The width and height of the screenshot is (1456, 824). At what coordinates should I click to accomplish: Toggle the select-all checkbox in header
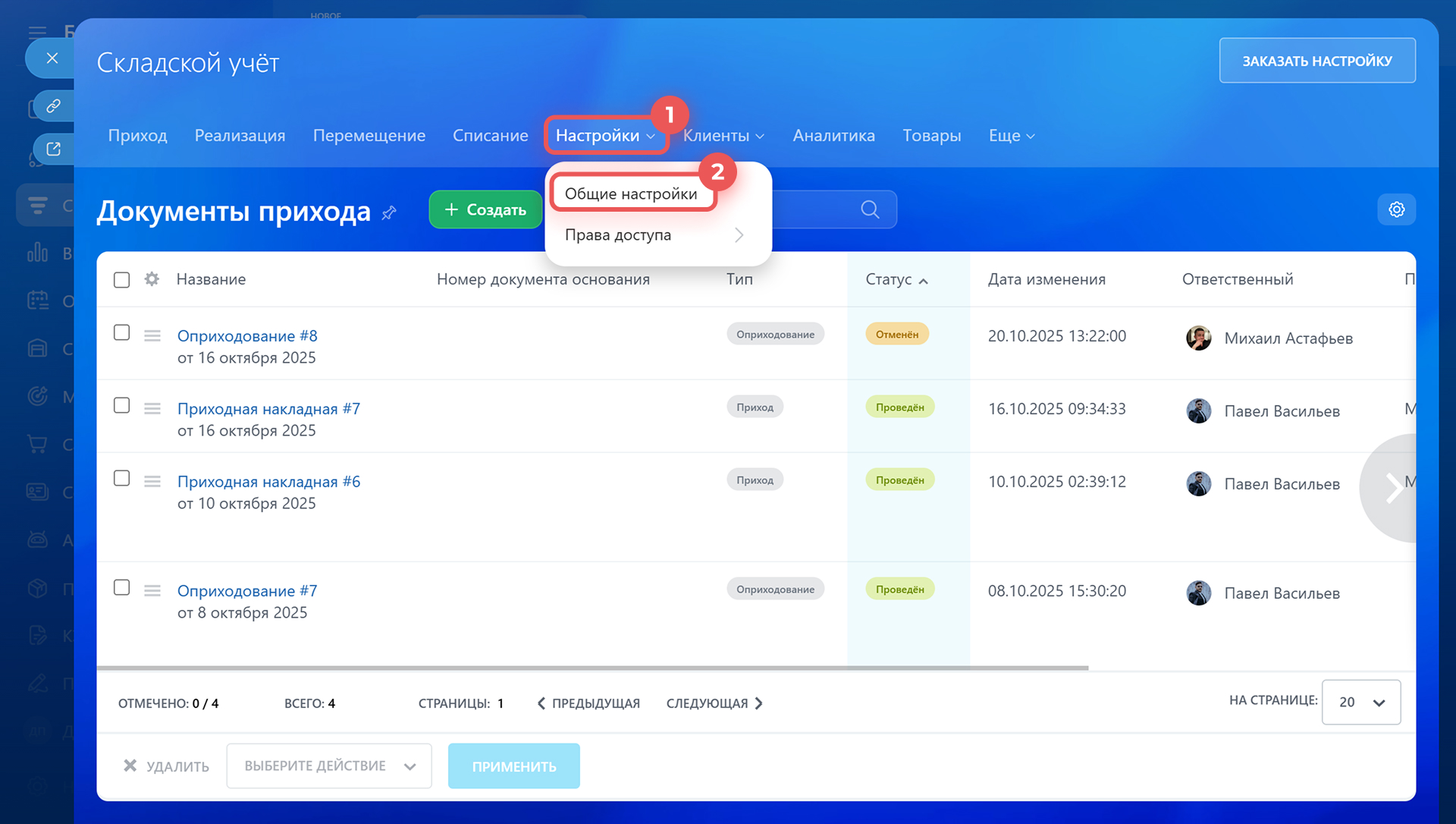tap(121, 279)
